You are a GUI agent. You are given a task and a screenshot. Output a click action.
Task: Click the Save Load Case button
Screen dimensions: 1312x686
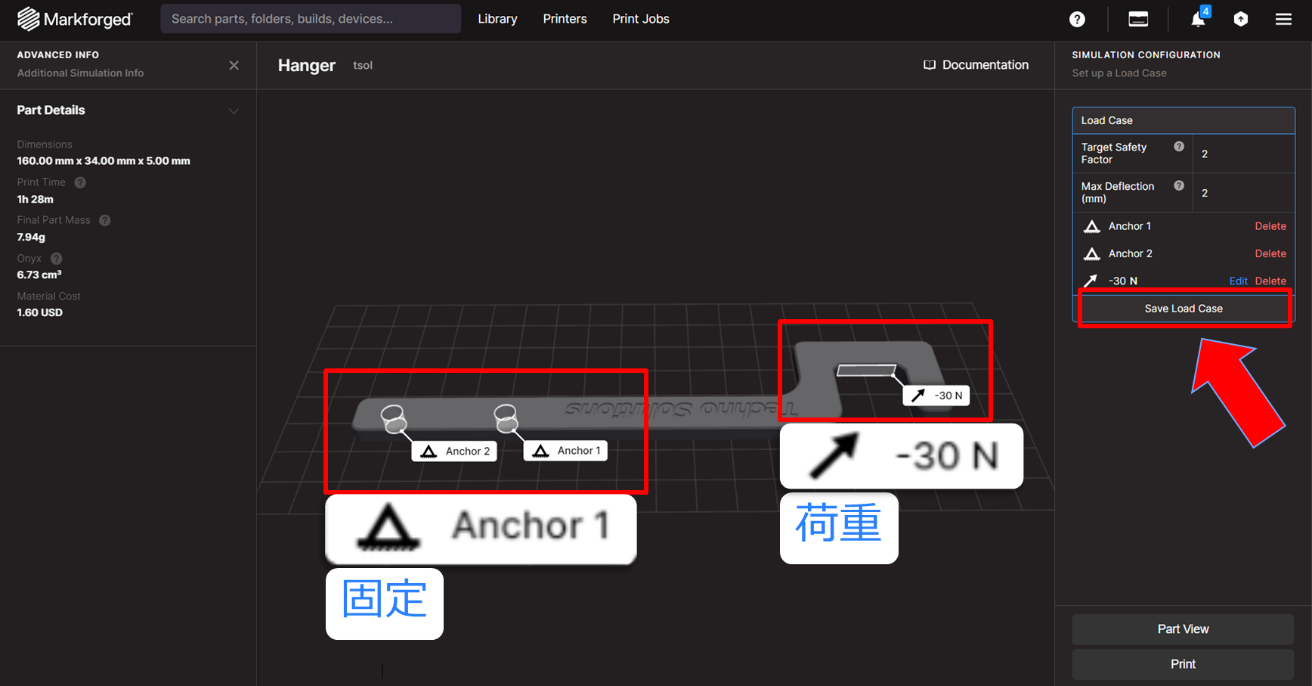[x=1183, y=308]
